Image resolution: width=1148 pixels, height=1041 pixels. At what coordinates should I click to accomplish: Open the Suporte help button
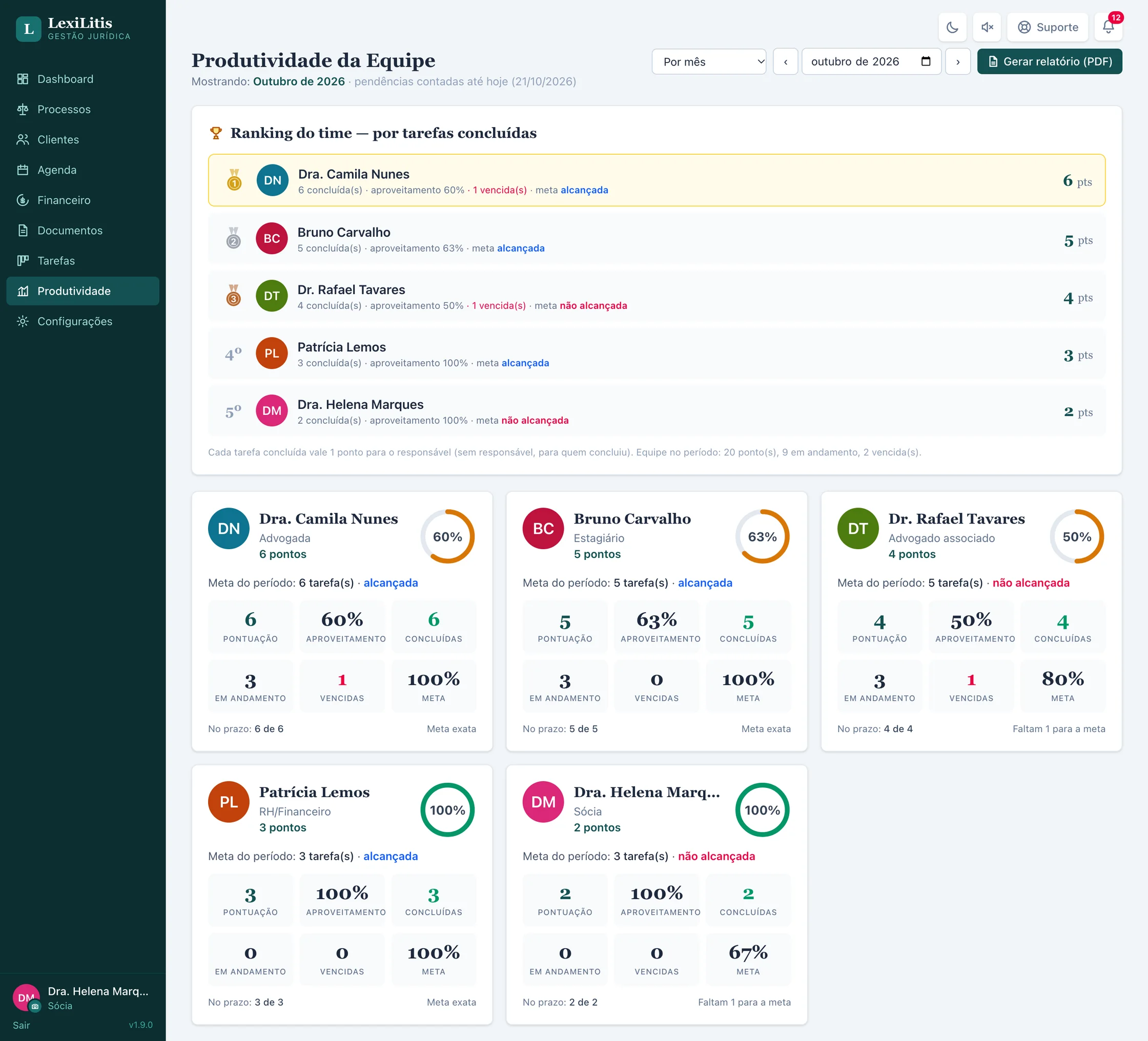pyautogui.click(x=1048, y=27)
